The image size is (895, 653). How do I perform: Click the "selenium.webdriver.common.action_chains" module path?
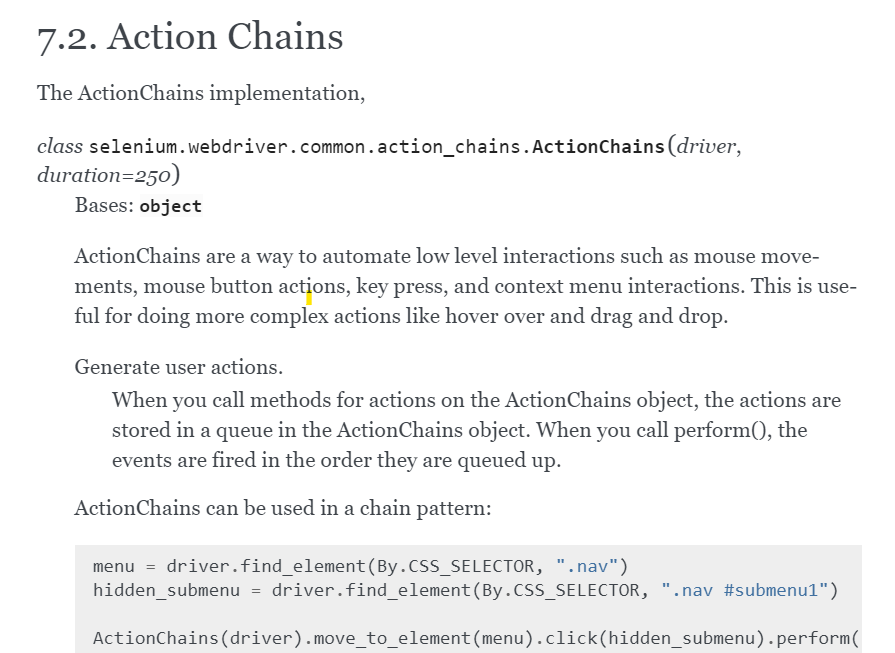tap(305, 147)
